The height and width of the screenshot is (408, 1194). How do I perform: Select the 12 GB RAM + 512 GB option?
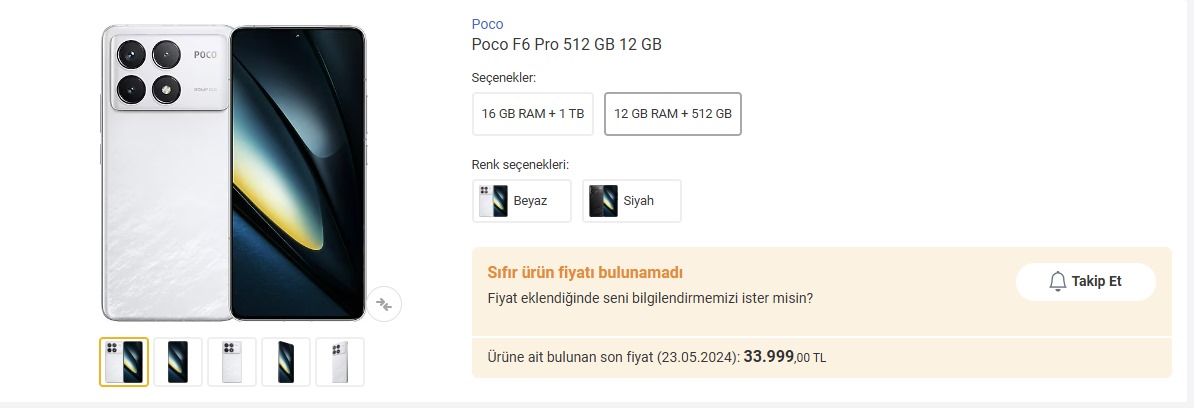(672, 114)
